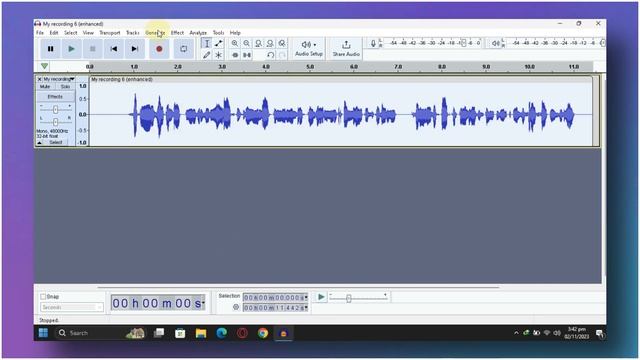640x360 pixels.
Task: Start recording with the red Record button
Action: coord(159,49)
